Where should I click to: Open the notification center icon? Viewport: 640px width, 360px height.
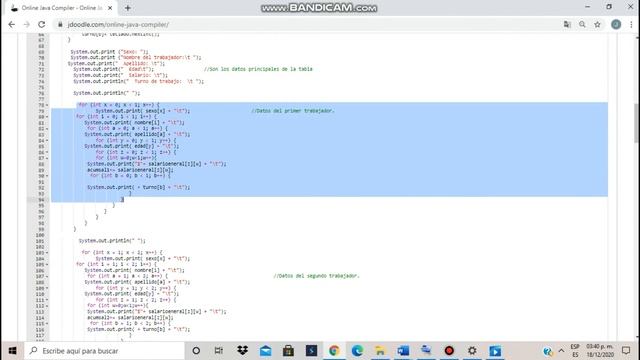pos(626,351)
